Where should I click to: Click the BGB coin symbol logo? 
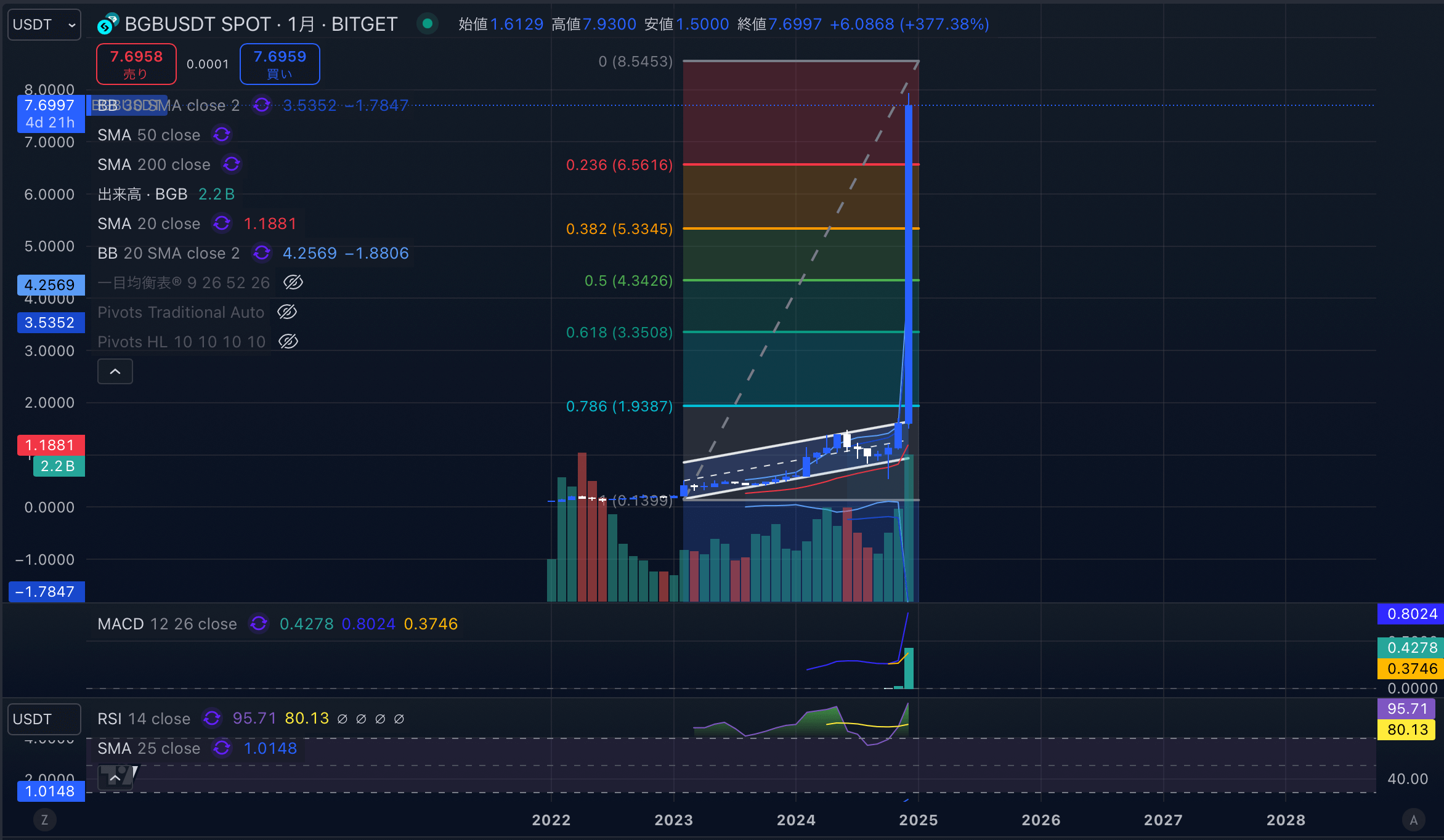(x=108, y=25)
